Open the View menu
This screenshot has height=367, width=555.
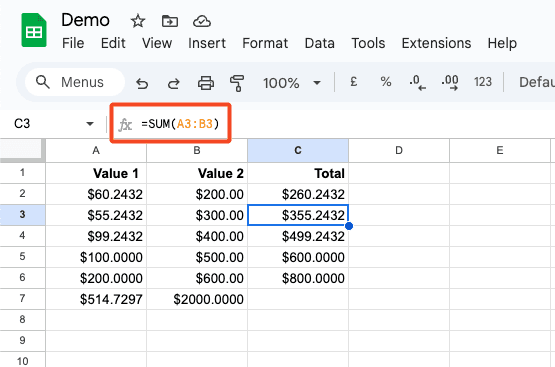point(157,43)
